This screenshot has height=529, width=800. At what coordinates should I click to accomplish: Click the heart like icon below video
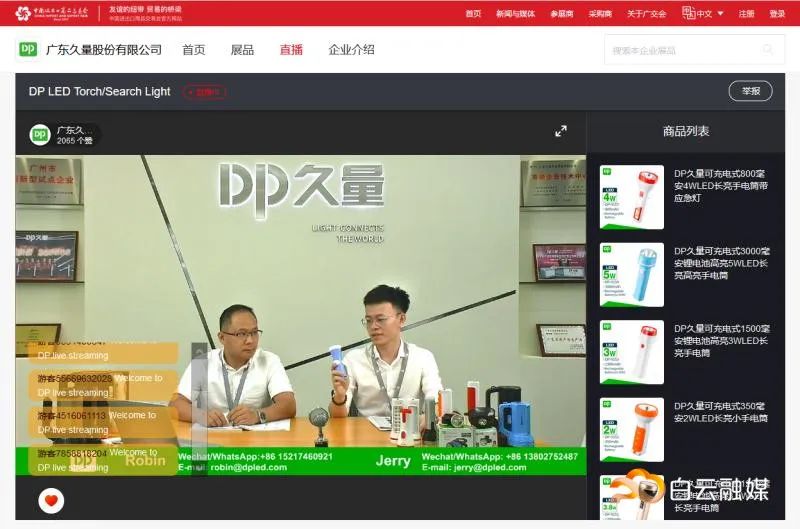[51, 501]
